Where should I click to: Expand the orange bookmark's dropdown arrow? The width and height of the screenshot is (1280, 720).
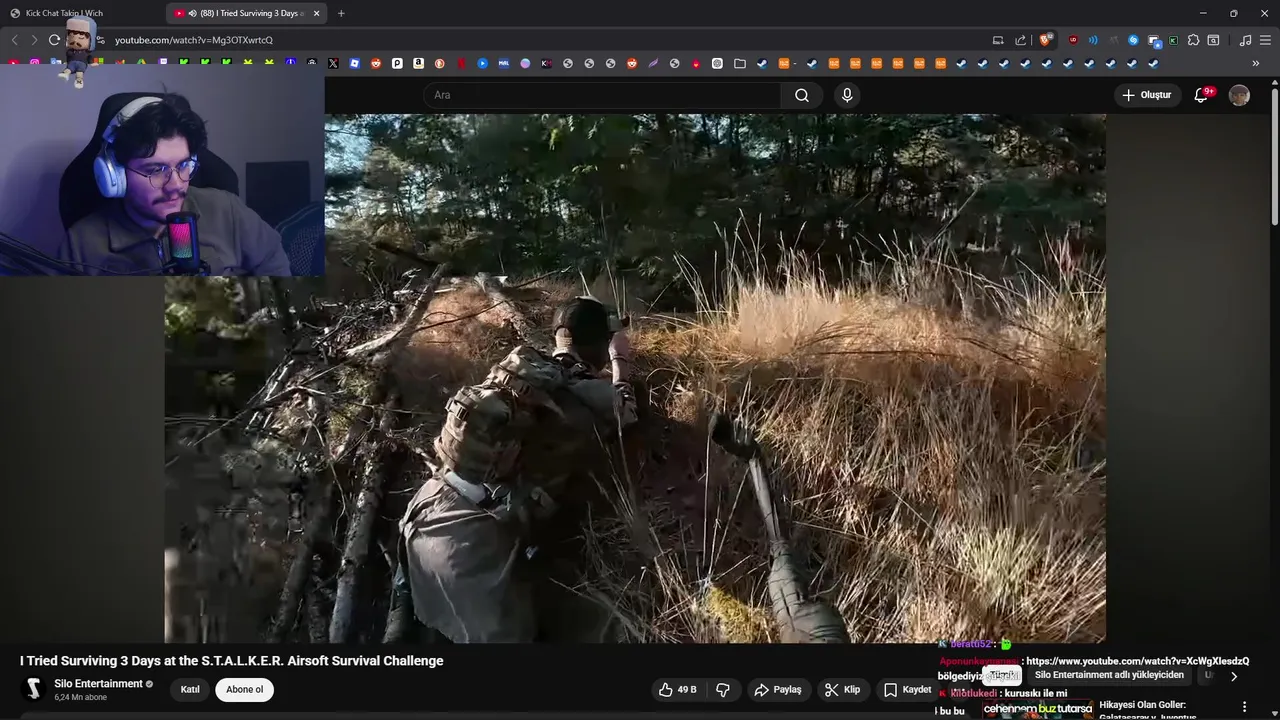tap(795, 63)
